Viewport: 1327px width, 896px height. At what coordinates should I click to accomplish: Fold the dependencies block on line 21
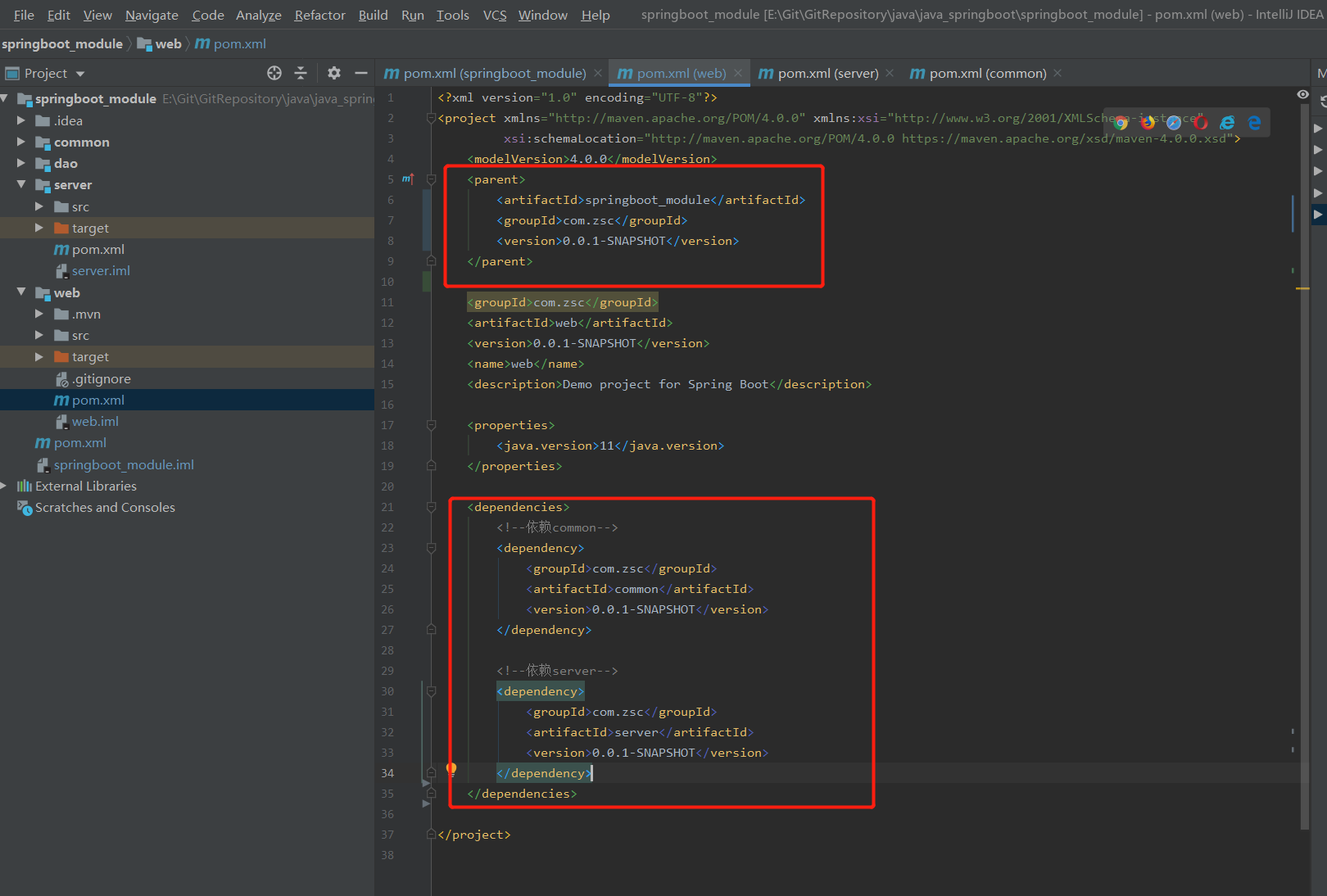tap(431, 507)
